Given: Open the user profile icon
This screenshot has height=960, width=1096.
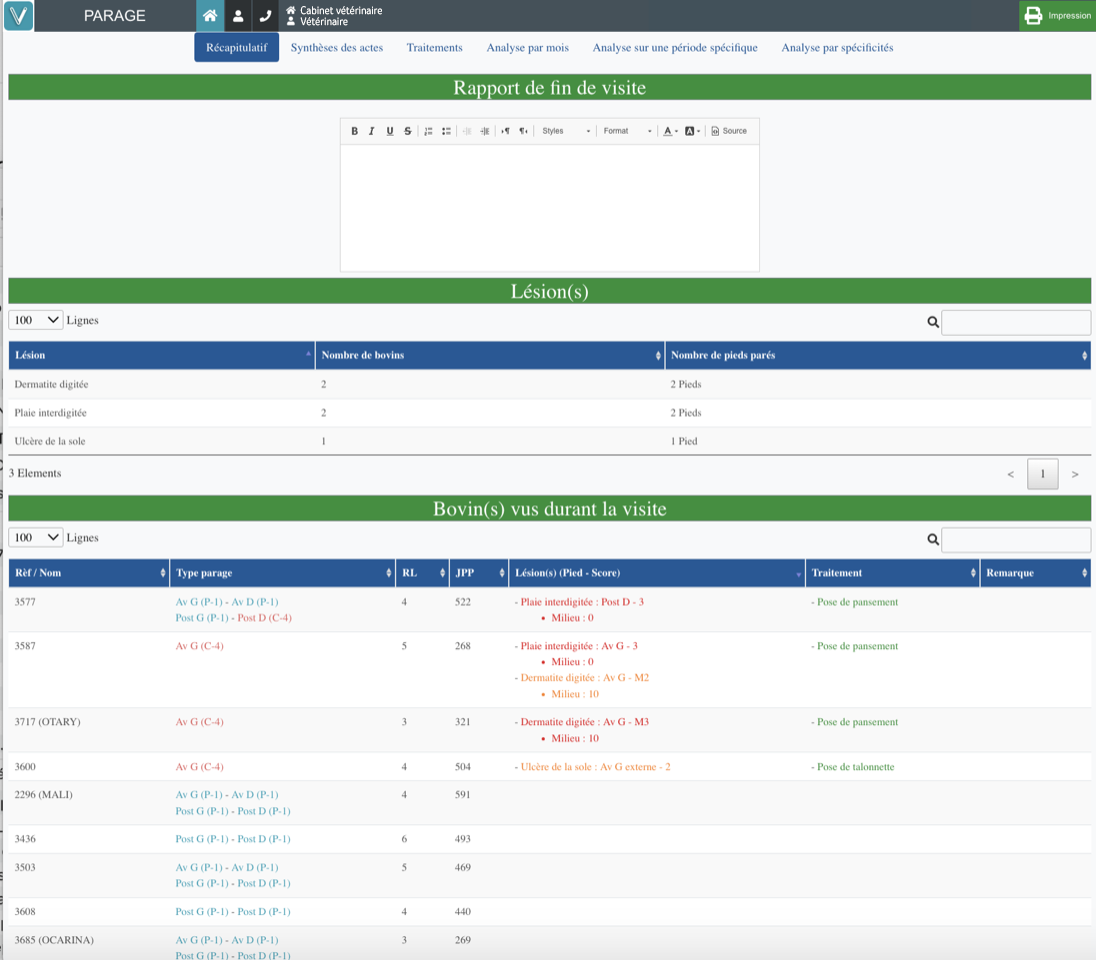Looking at the screenshot, I should pos(238,15).
